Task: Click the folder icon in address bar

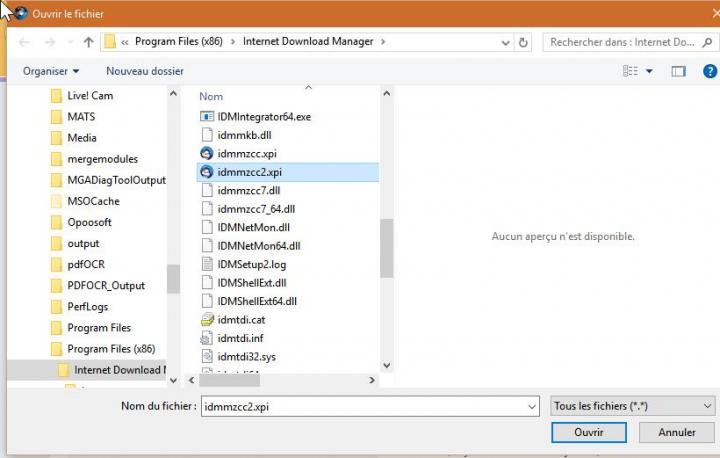Action: (110, 42)
